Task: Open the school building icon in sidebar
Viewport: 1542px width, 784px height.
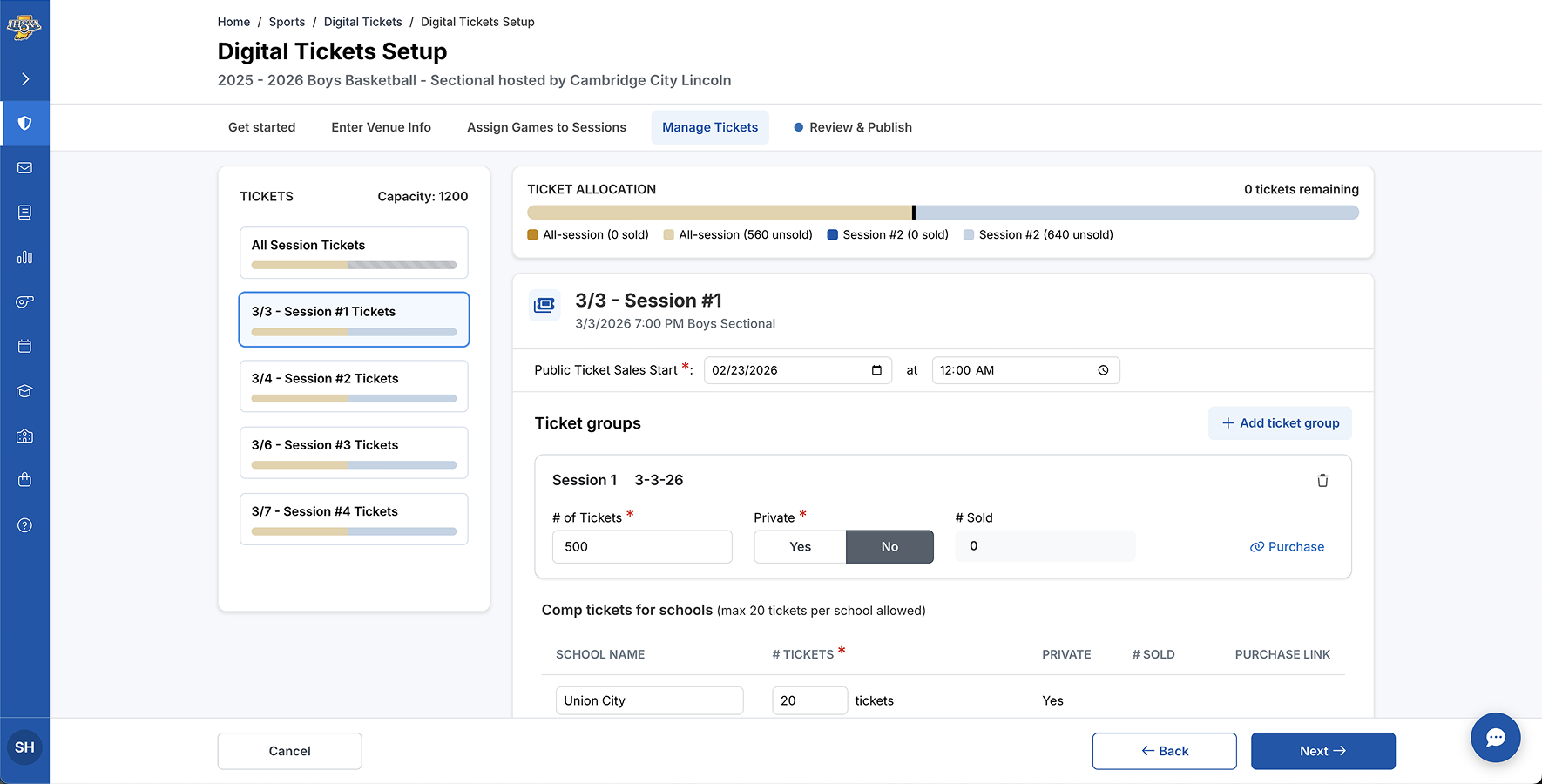Action: tap(25, 436)
